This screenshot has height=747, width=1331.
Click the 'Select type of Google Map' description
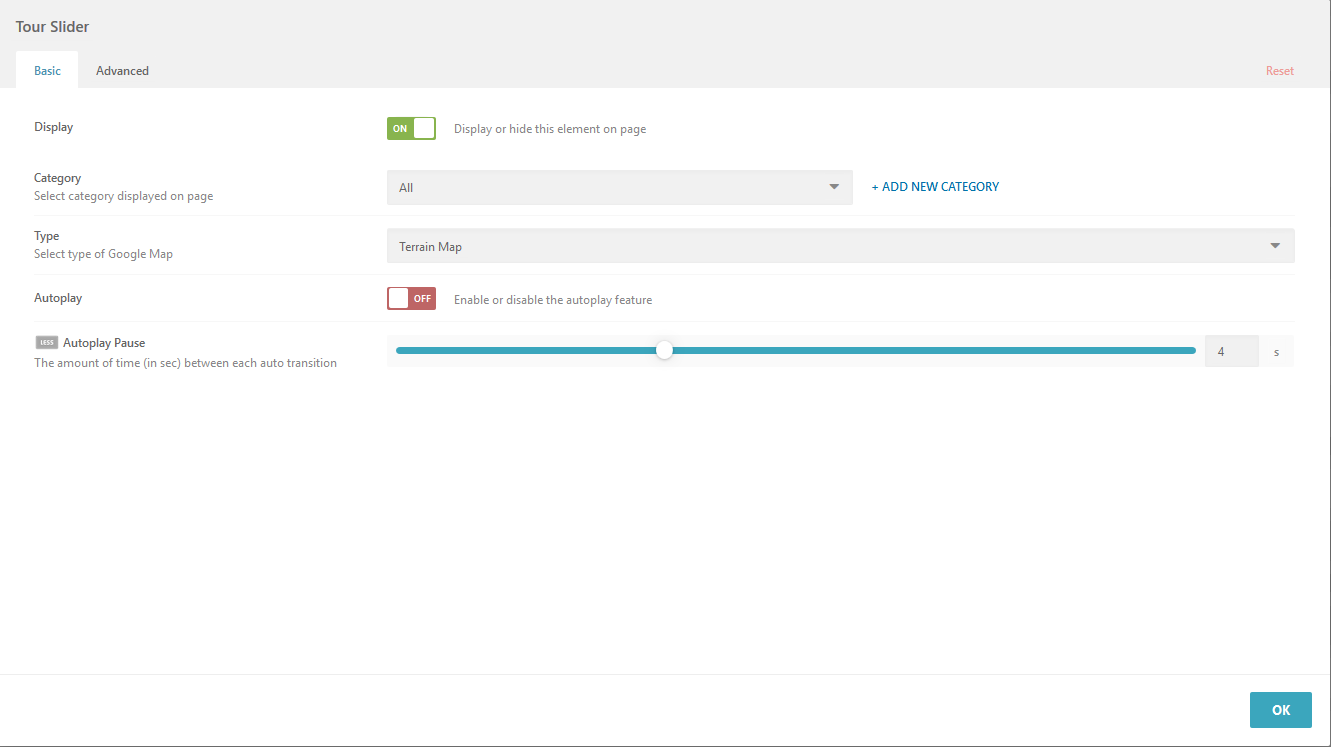coord(103,254)
